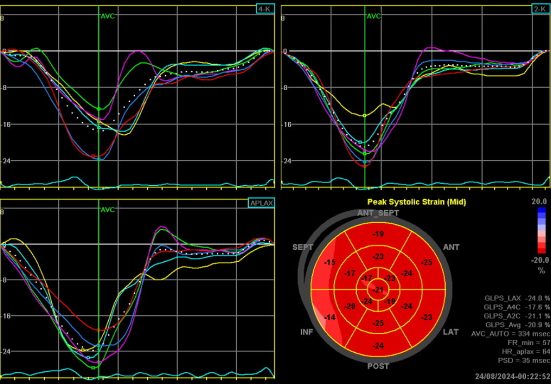Click the GLPS_Avg value readout
Image resolution: width=551 pixels, height=384 pixels.
[x=517, y=325]
